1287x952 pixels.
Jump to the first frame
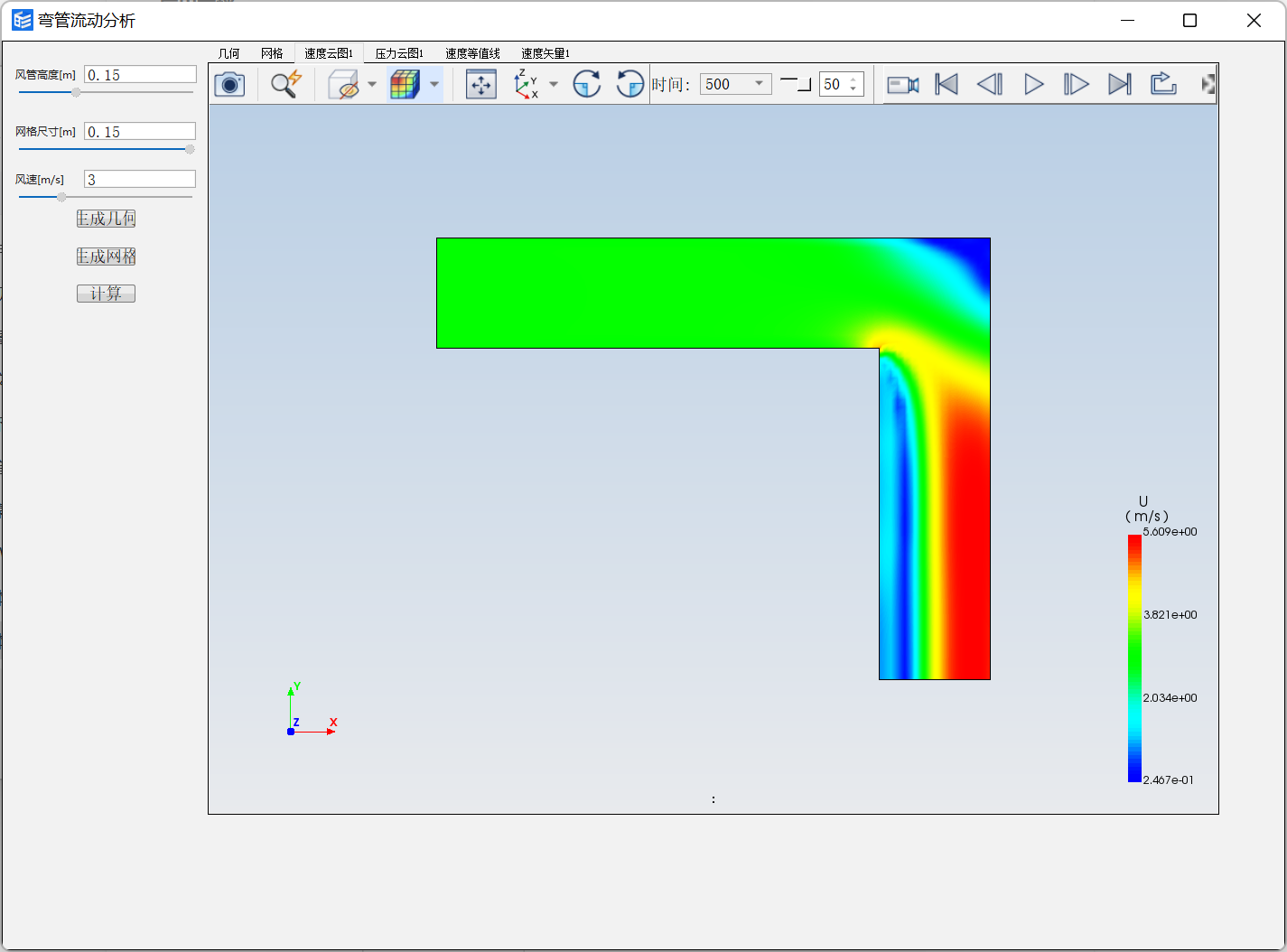pos(947,85)
